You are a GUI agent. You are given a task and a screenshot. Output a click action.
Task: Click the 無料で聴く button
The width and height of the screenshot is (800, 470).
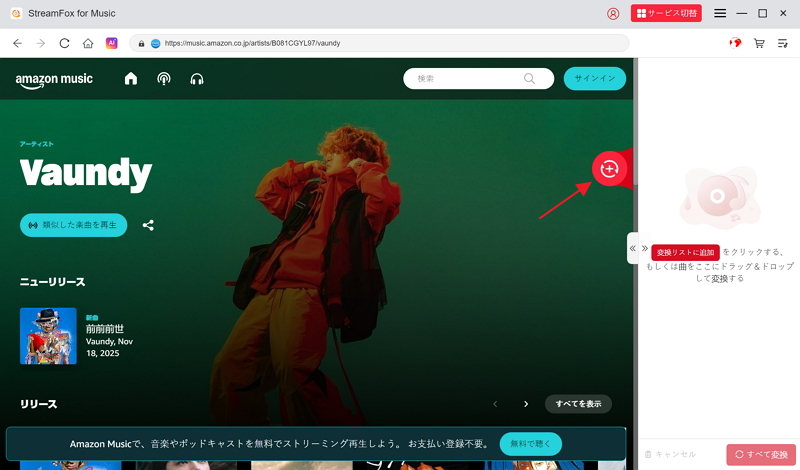pos(531,444)
